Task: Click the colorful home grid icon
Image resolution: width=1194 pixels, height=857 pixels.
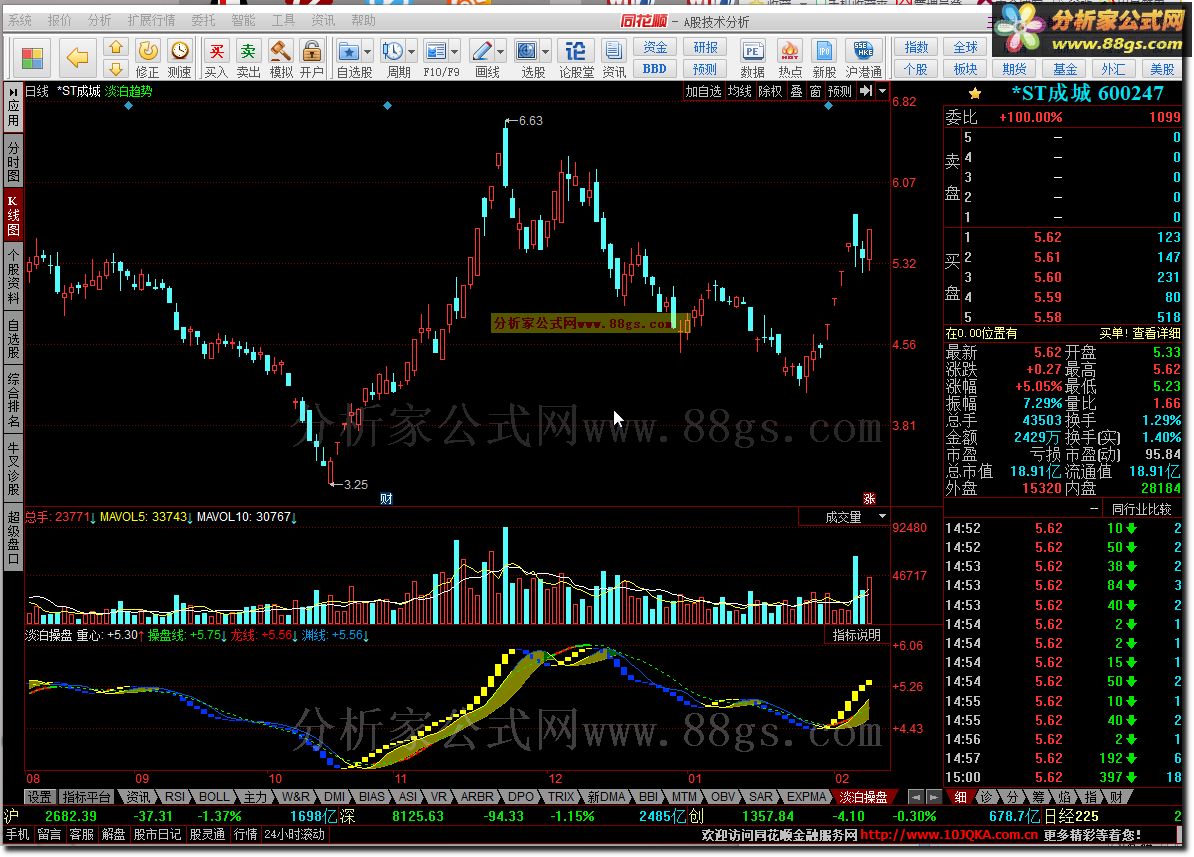Action: (x=32, y=58)
